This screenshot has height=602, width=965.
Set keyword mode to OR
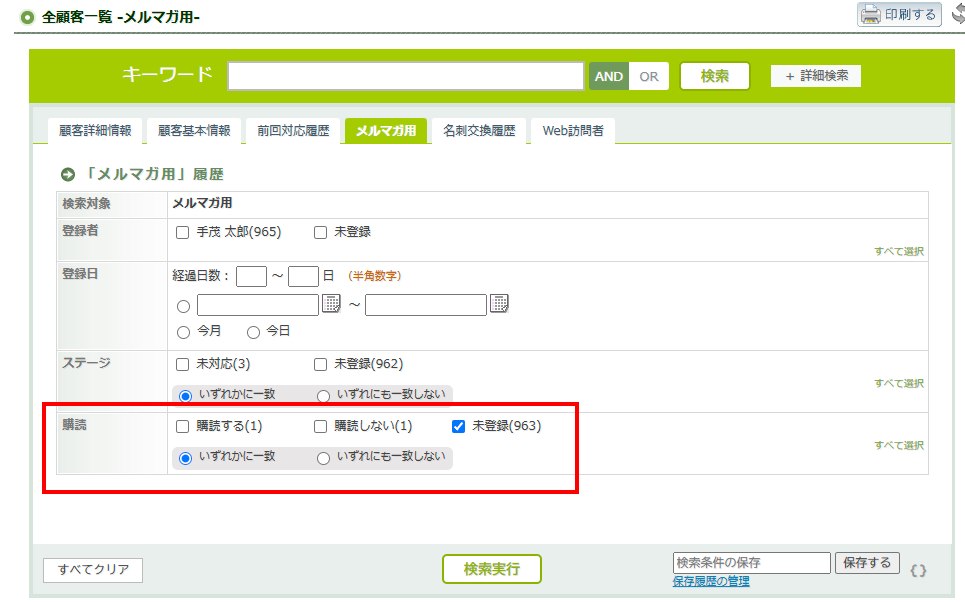[x=649, y=76]
